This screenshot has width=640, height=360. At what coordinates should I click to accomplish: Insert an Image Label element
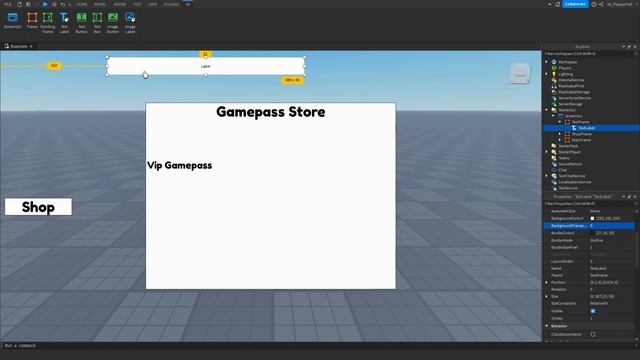(x=130, y=23)
